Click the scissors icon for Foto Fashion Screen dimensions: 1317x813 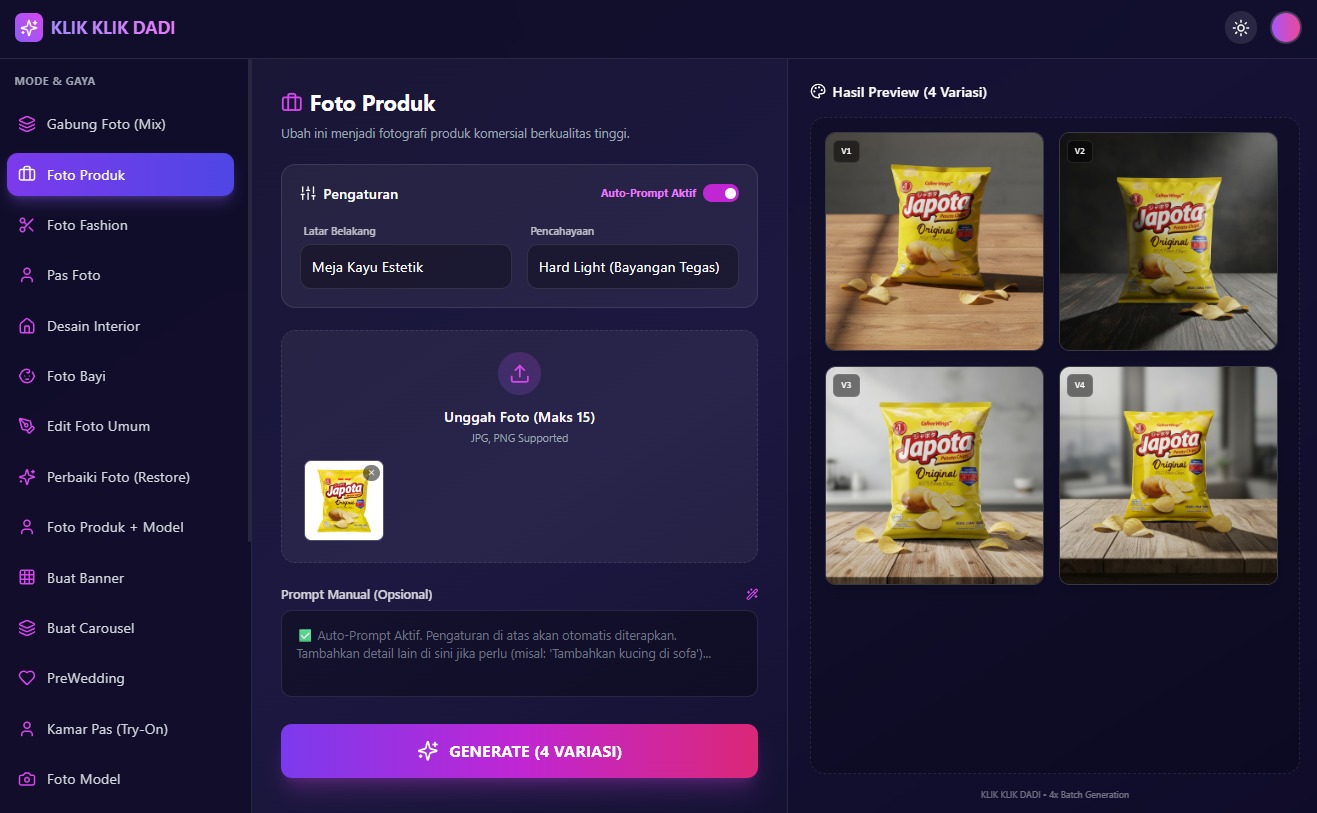27,225
